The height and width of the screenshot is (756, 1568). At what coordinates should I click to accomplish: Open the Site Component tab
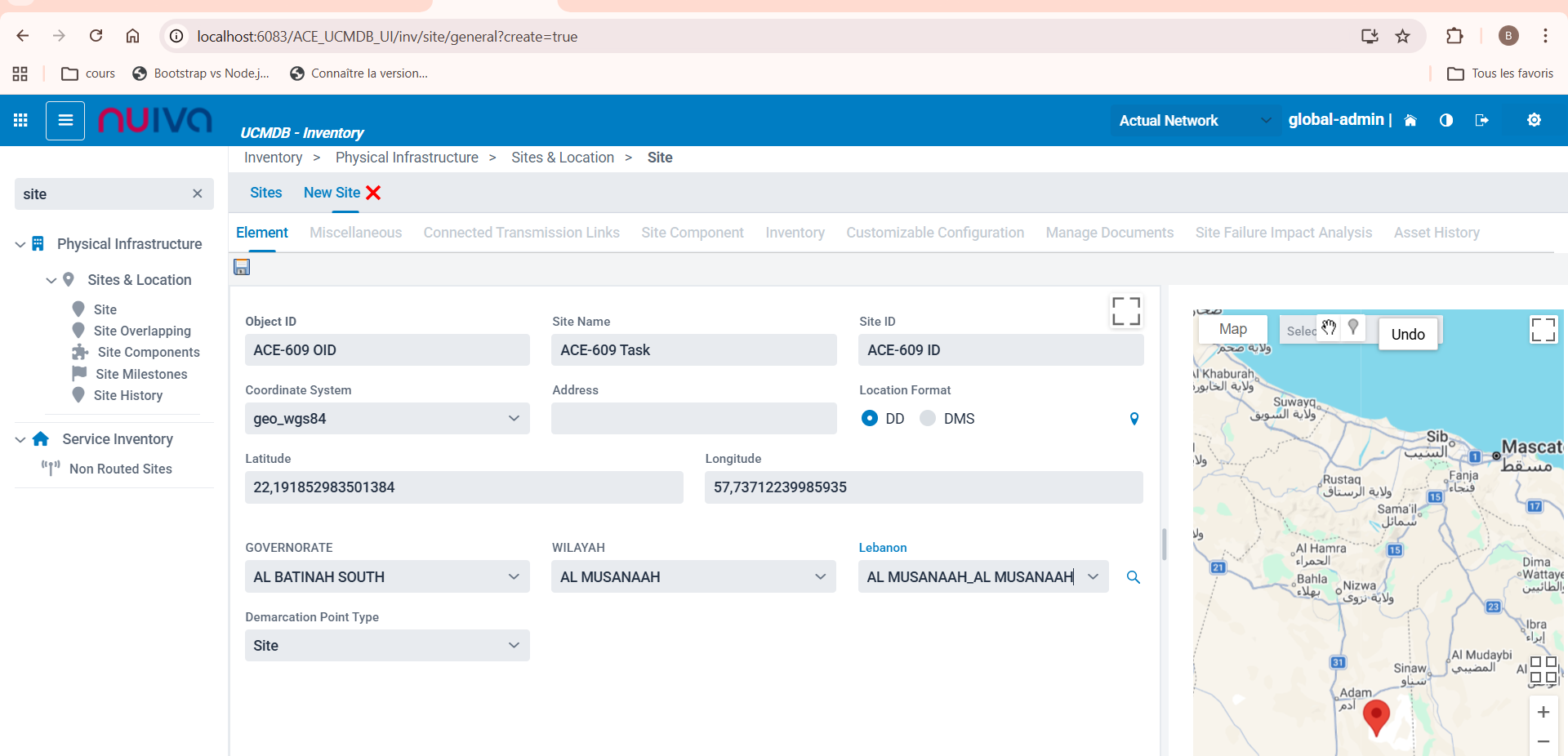(692, 233)
